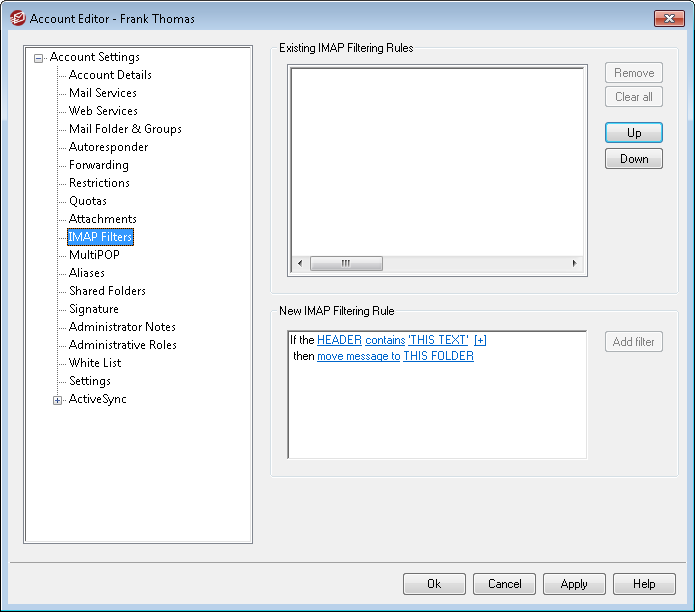Select Mail Services tree item
The image size is (695, 612).
[103, 93]
